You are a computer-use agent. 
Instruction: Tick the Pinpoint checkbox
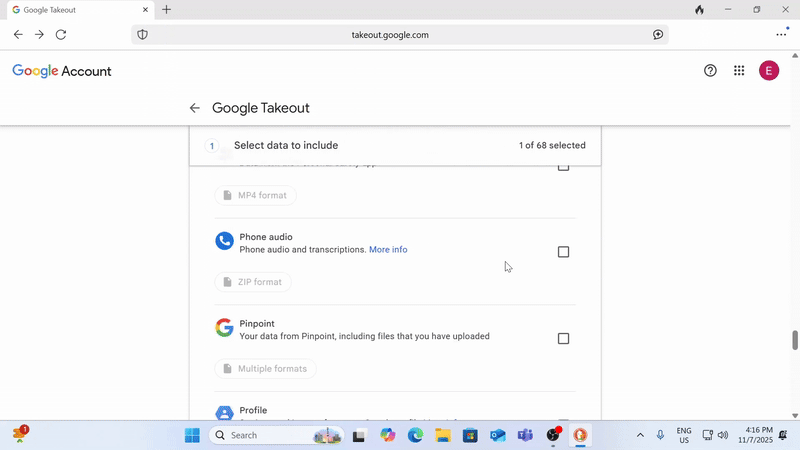point(563,339)
